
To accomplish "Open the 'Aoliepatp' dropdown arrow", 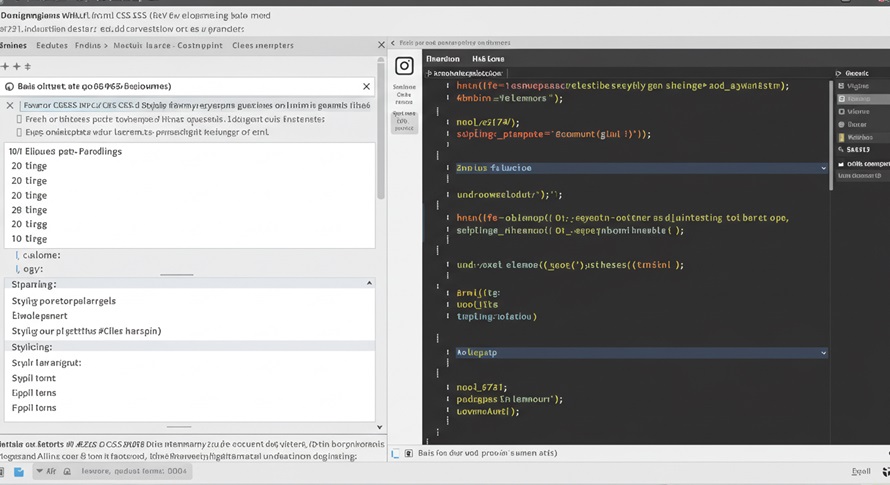I will click(823, 353).
